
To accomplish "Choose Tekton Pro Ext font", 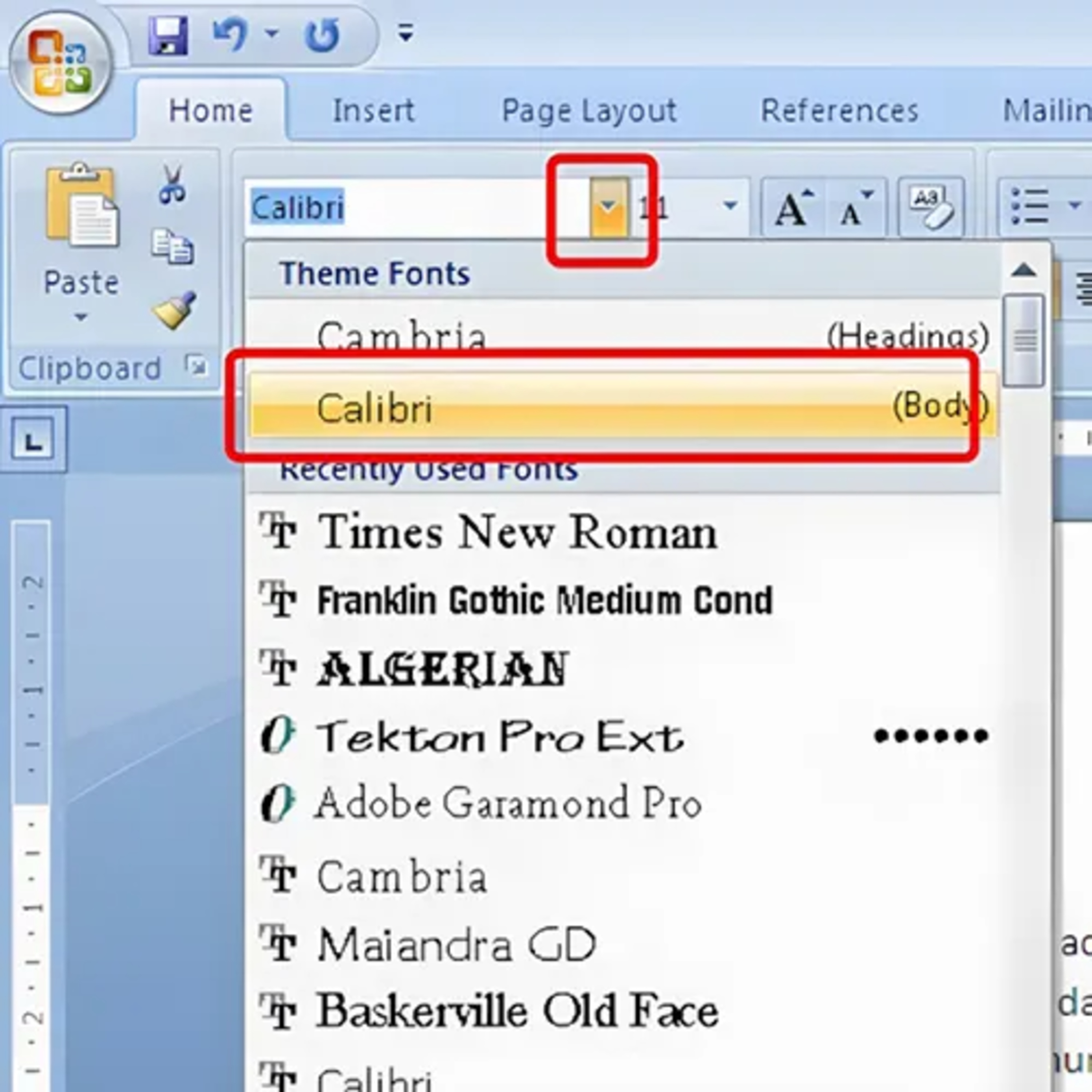I will click(x=624, y=736).
